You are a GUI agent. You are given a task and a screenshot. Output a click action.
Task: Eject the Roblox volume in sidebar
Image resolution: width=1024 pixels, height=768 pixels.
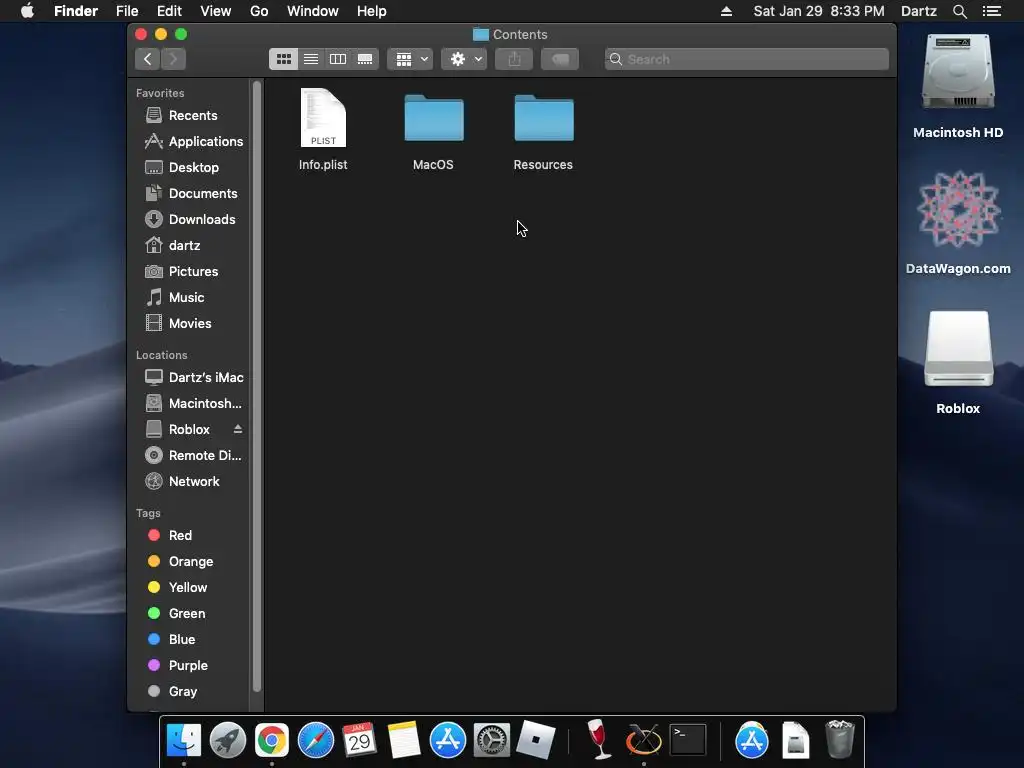pyautogui.click(x=238, y=429)
